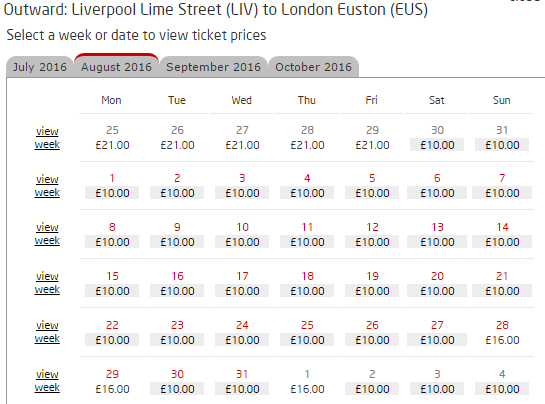Open view week link for August 15 row
The height and width of the screenshot is (404, 545).
tap(47, 283)
